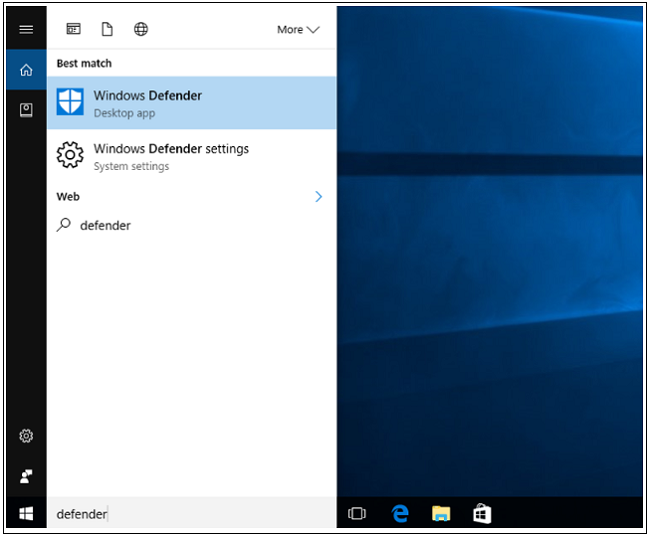Click the Feedback person icon in the sidebar
Image resolution: width=650 pixels, height=537 pixels.
26,476
